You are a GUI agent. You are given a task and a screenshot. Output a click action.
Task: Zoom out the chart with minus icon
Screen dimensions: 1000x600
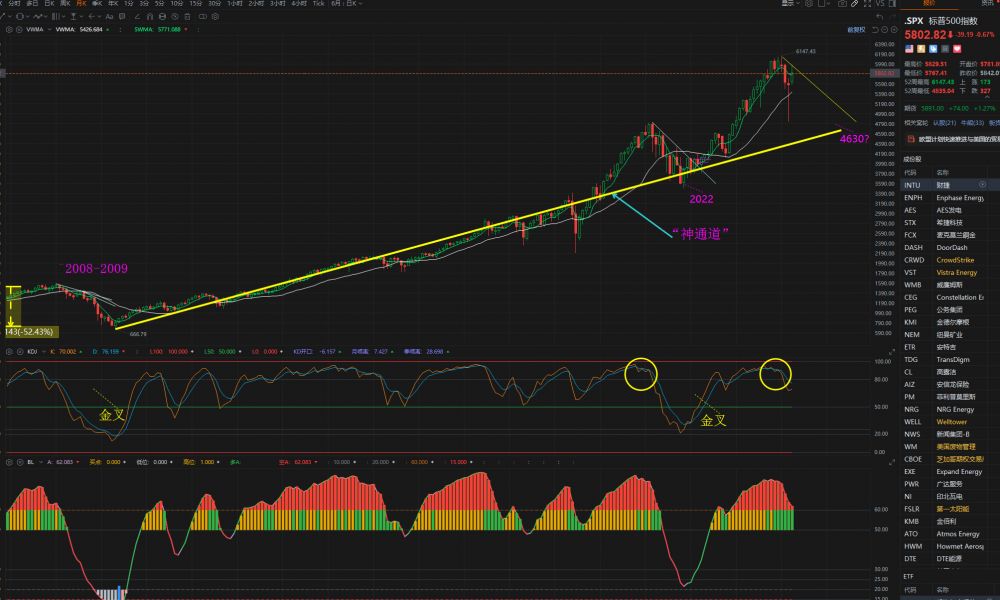[x=885, y=29]
